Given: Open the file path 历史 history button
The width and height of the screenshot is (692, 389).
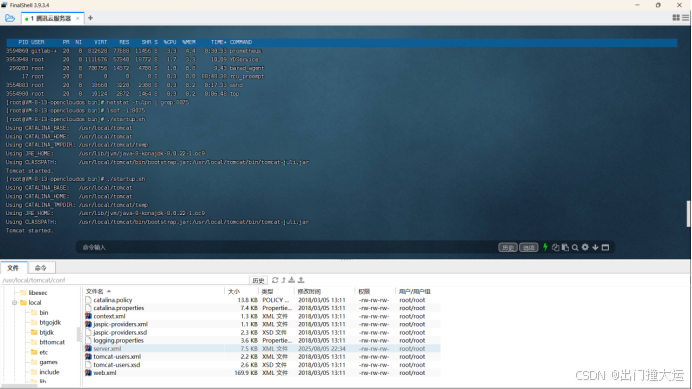Looking at the screenshot, I should point(258,280).
